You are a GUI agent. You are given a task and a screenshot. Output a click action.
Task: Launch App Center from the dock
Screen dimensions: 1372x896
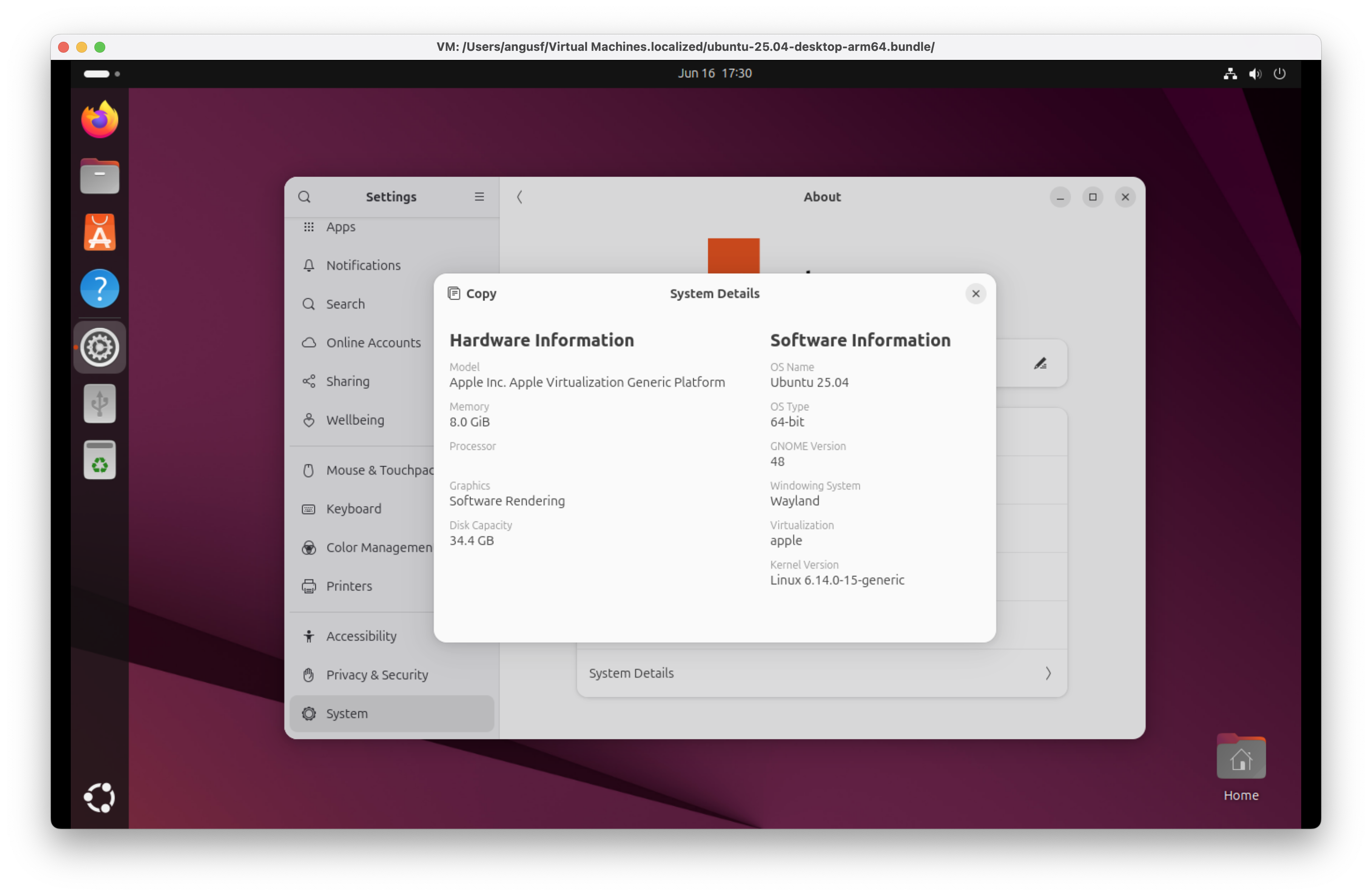pyautogui.click(x=99, y=232)
